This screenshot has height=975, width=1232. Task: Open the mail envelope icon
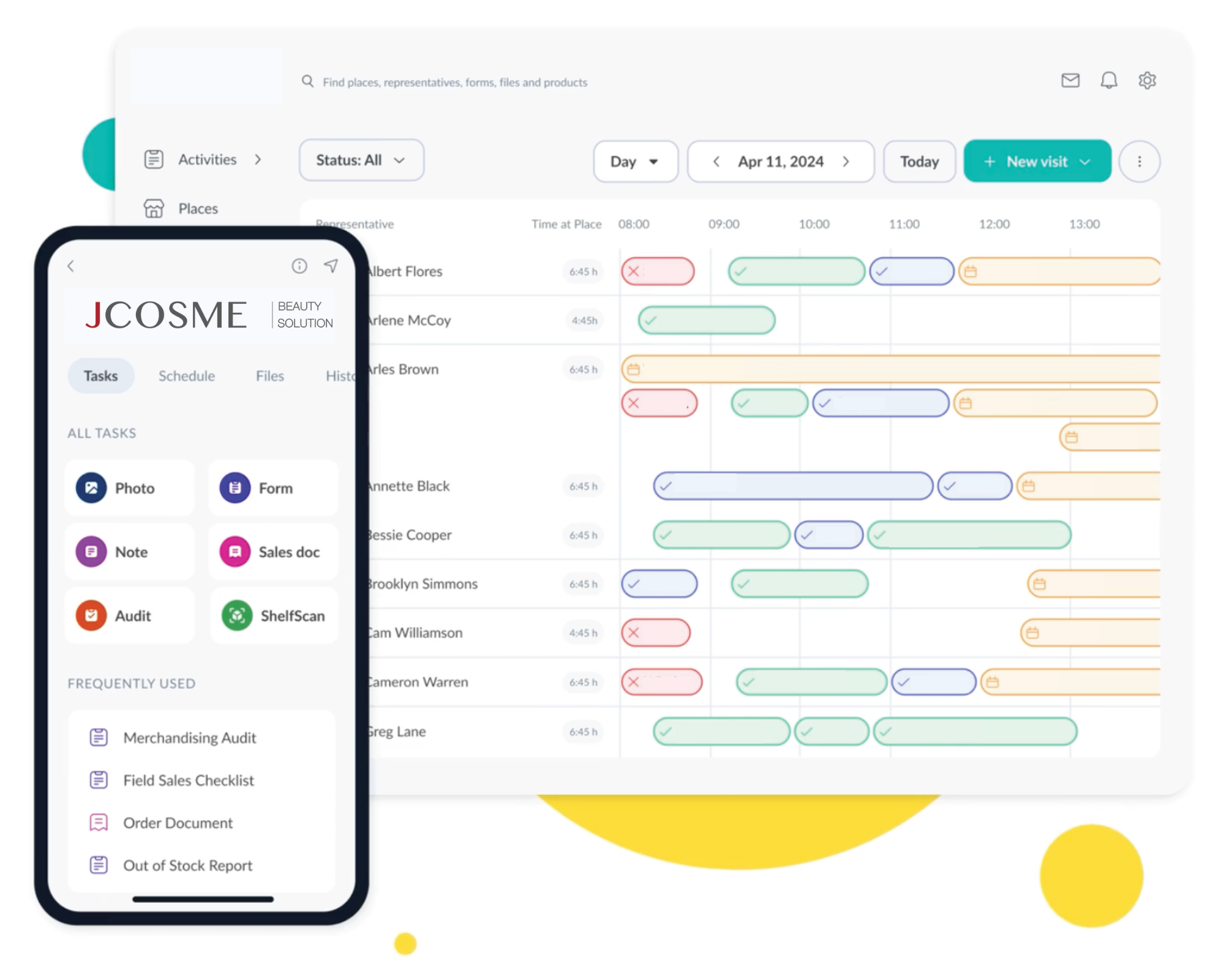(1070, 80)
